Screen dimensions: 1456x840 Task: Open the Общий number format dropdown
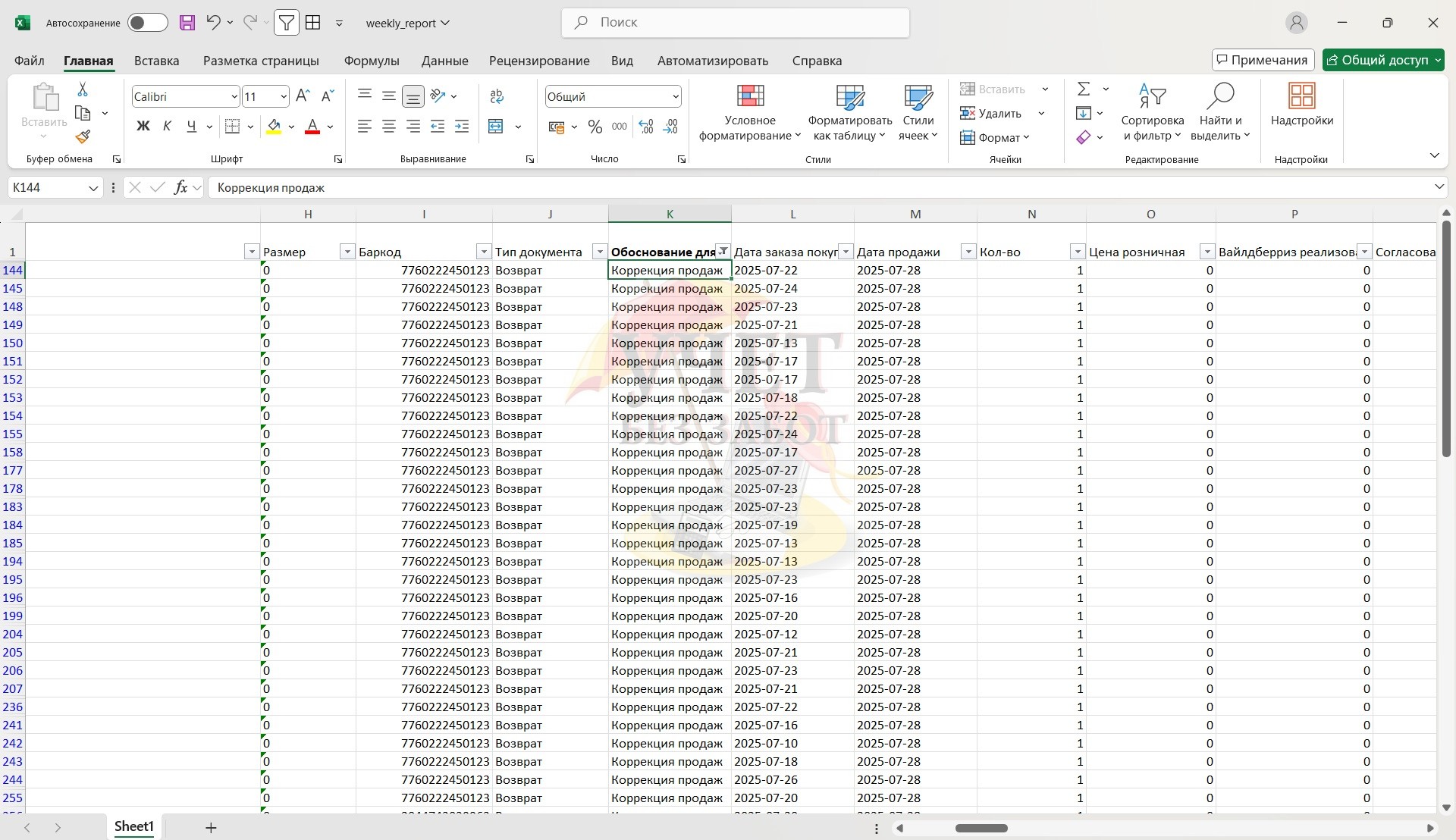click(675, 96)
